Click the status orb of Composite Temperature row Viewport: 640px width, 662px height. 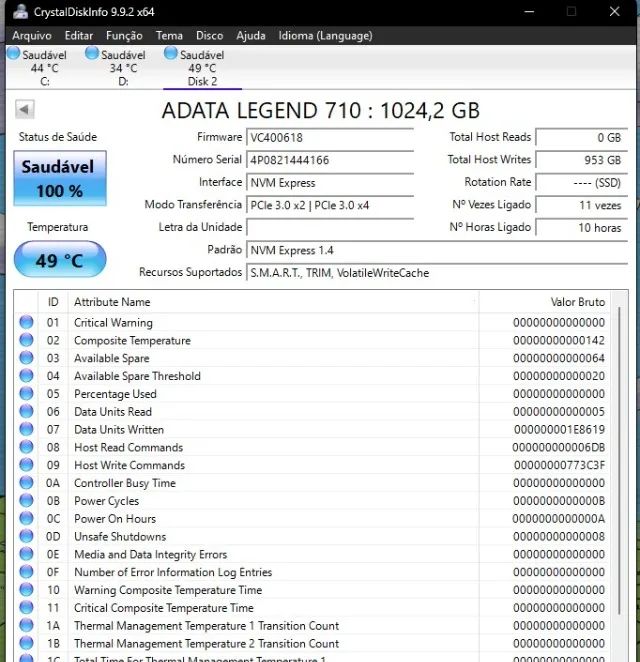pyautogui.click(x=26, y=340)
